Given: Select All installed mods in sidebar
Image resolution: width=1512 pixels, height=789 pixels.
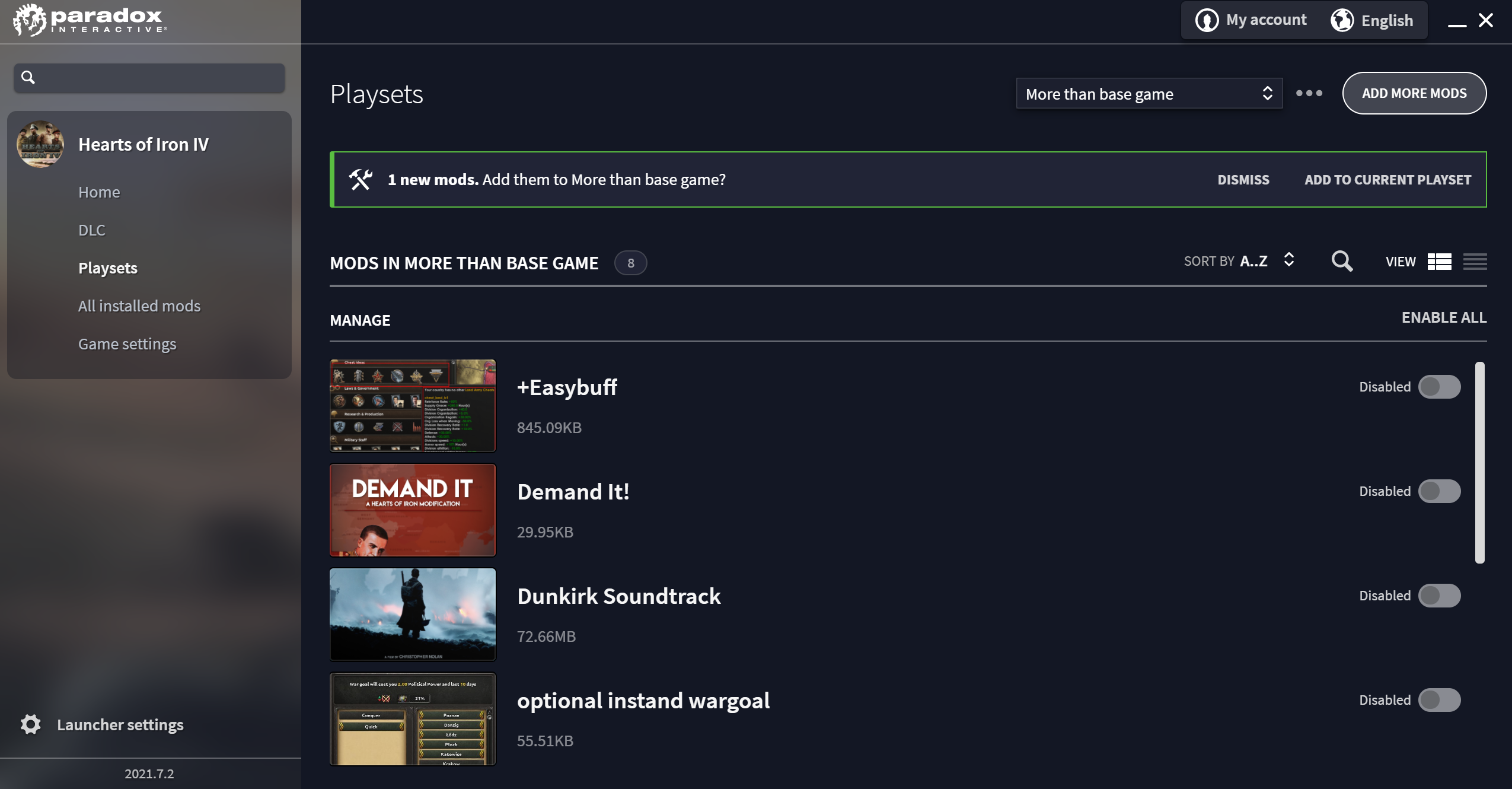Looking at the screenshot, I should point(139,306).
